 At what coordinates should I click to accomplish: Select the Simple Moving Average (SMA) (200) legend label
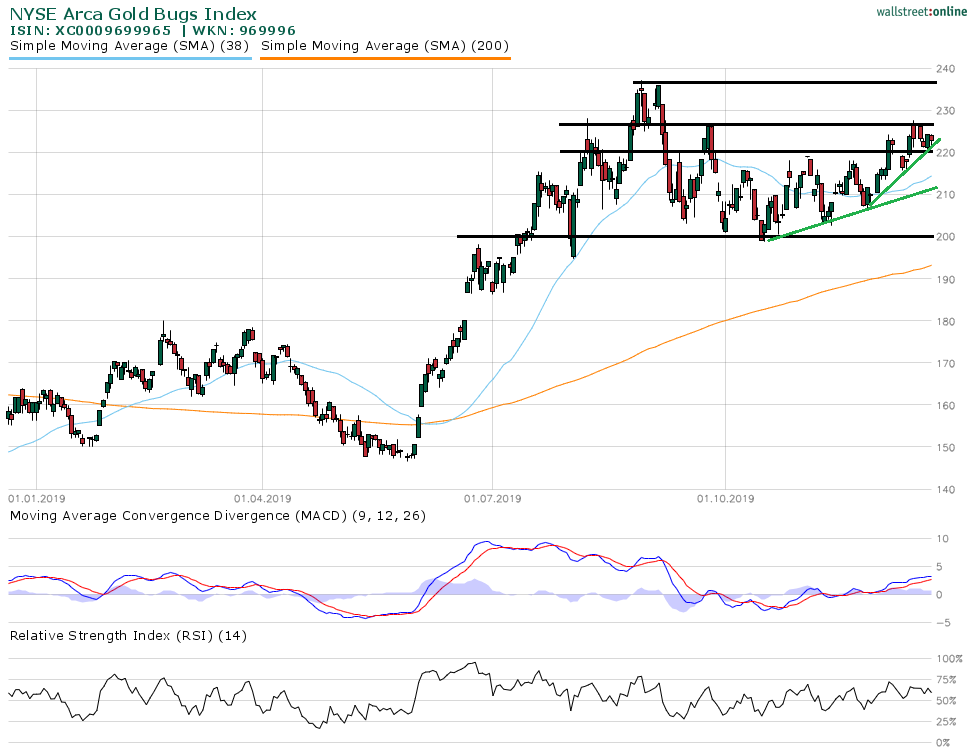tap(385, 45)
